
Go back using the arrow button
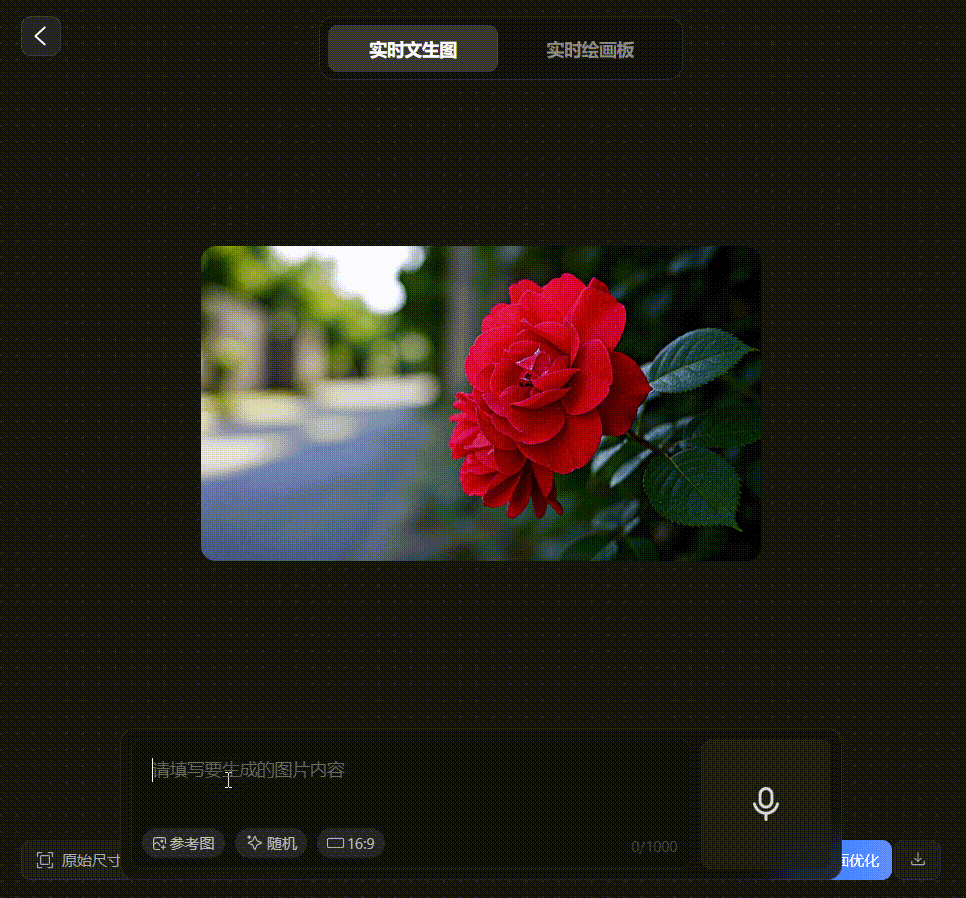41,36
